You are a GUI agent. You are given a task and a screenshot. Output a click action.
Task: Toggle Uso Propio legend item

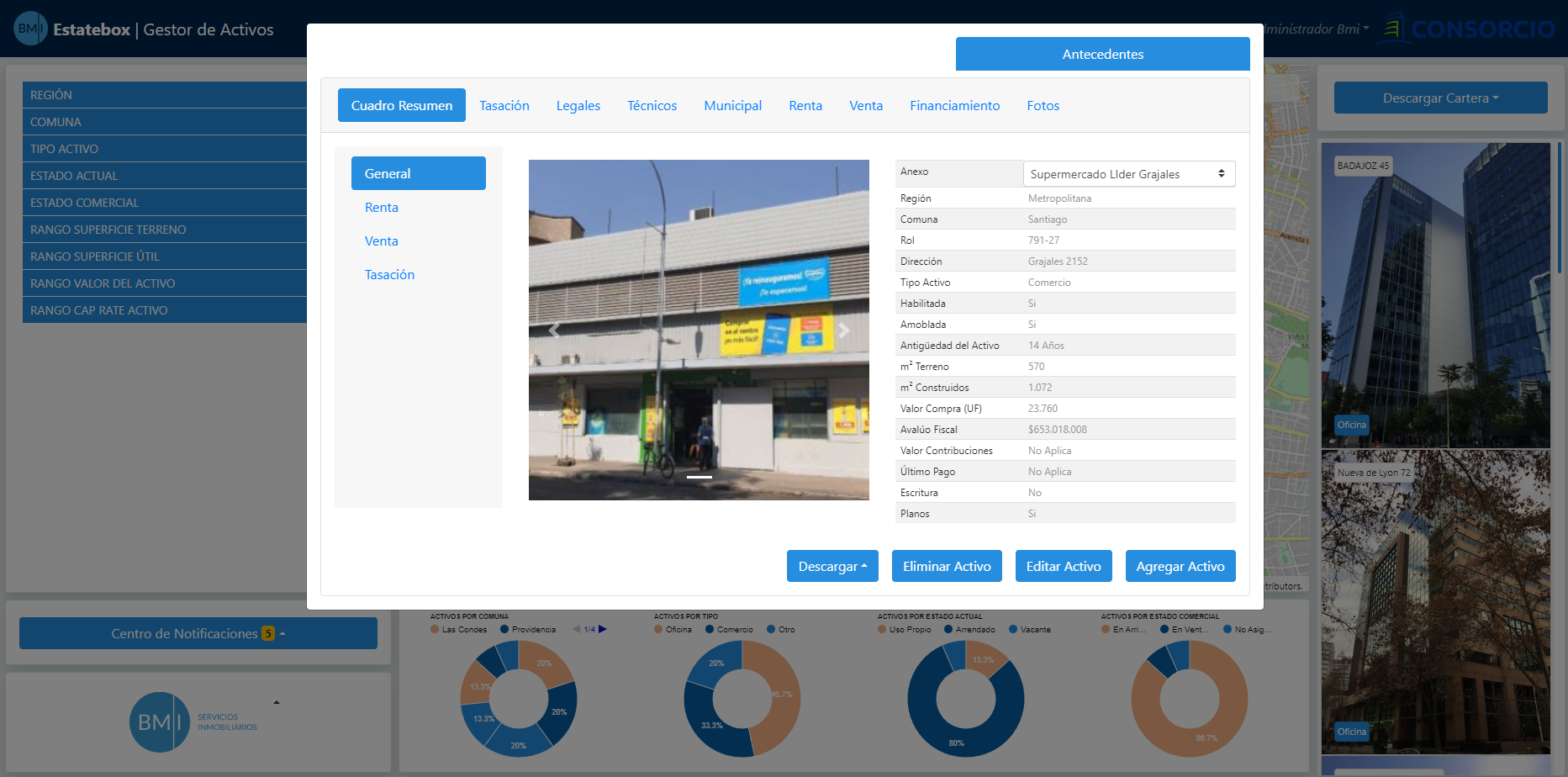pyautogui.click(x=905, y=629)
